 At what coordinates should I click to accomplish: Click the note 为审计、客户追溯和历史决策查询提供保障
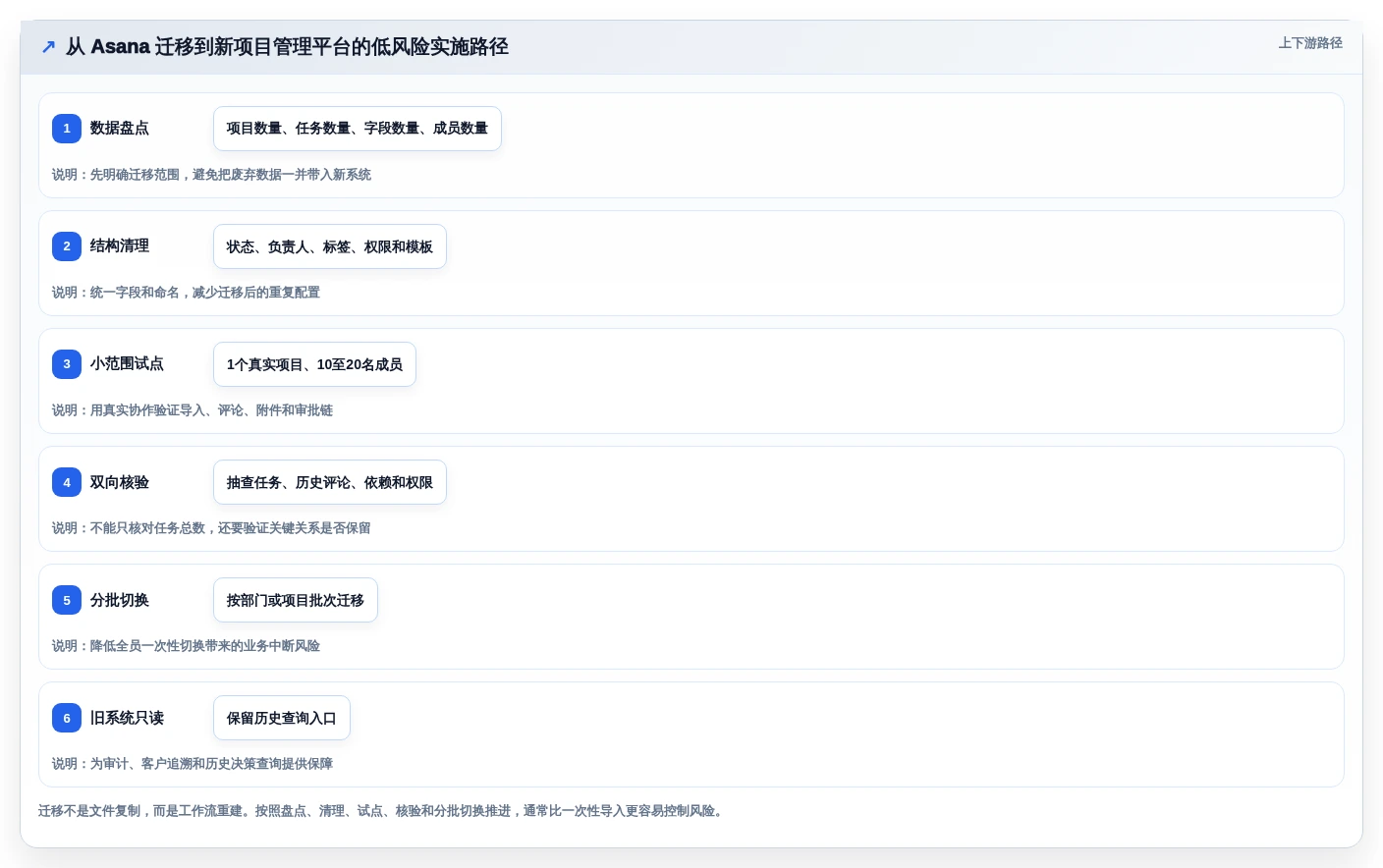coord(193,764)
